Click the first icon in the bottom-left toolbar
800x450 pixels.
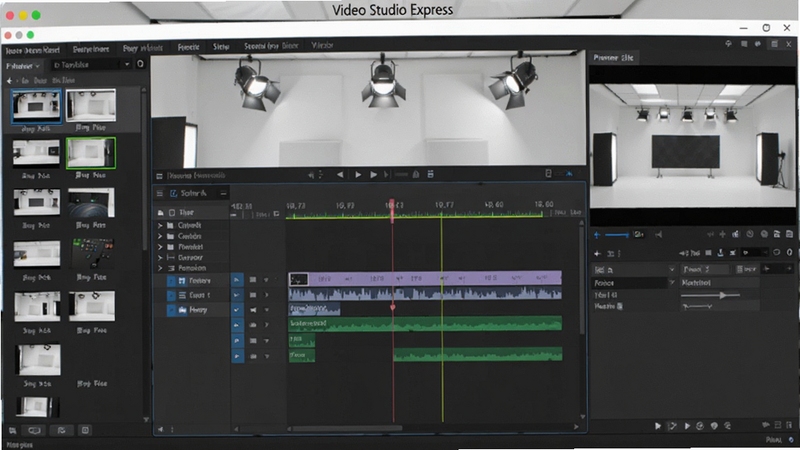coord(12,431)
